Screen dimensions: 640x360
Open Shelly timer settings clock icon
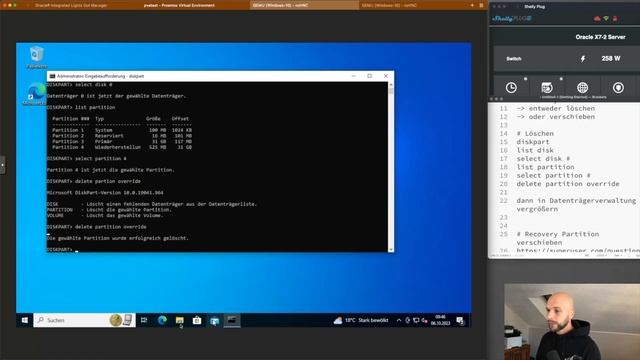tap(511, 87)
